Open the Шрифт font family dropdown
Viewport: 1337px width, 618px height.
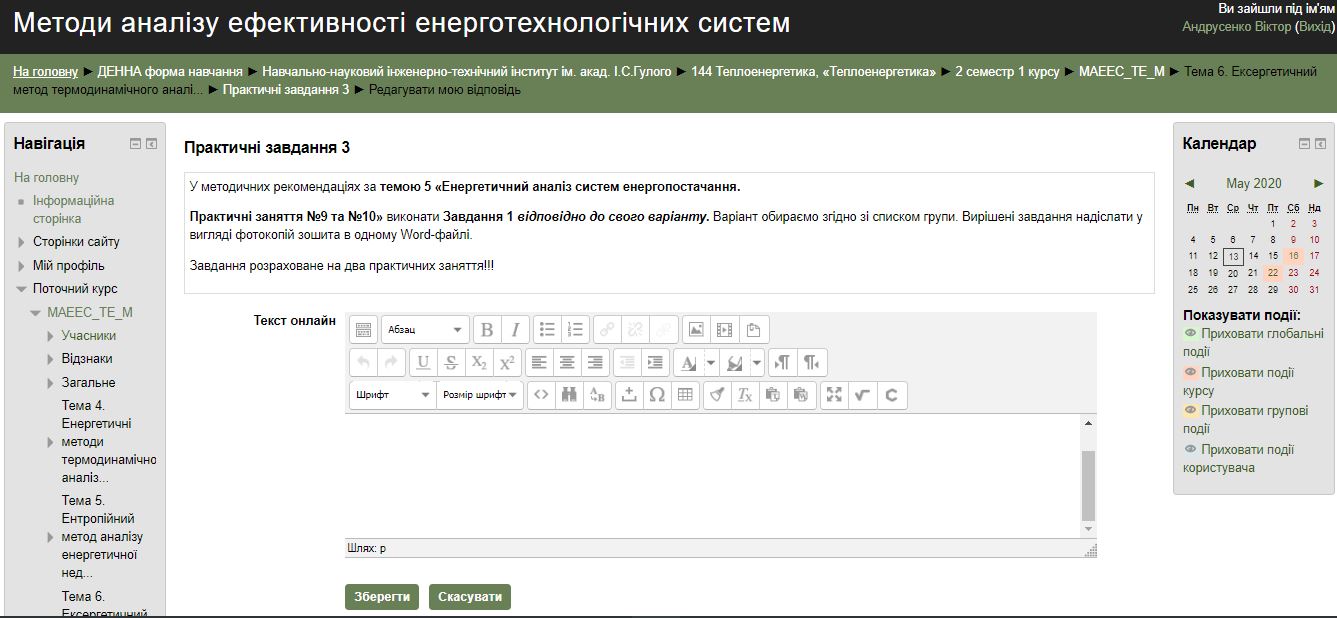point(393,395)
